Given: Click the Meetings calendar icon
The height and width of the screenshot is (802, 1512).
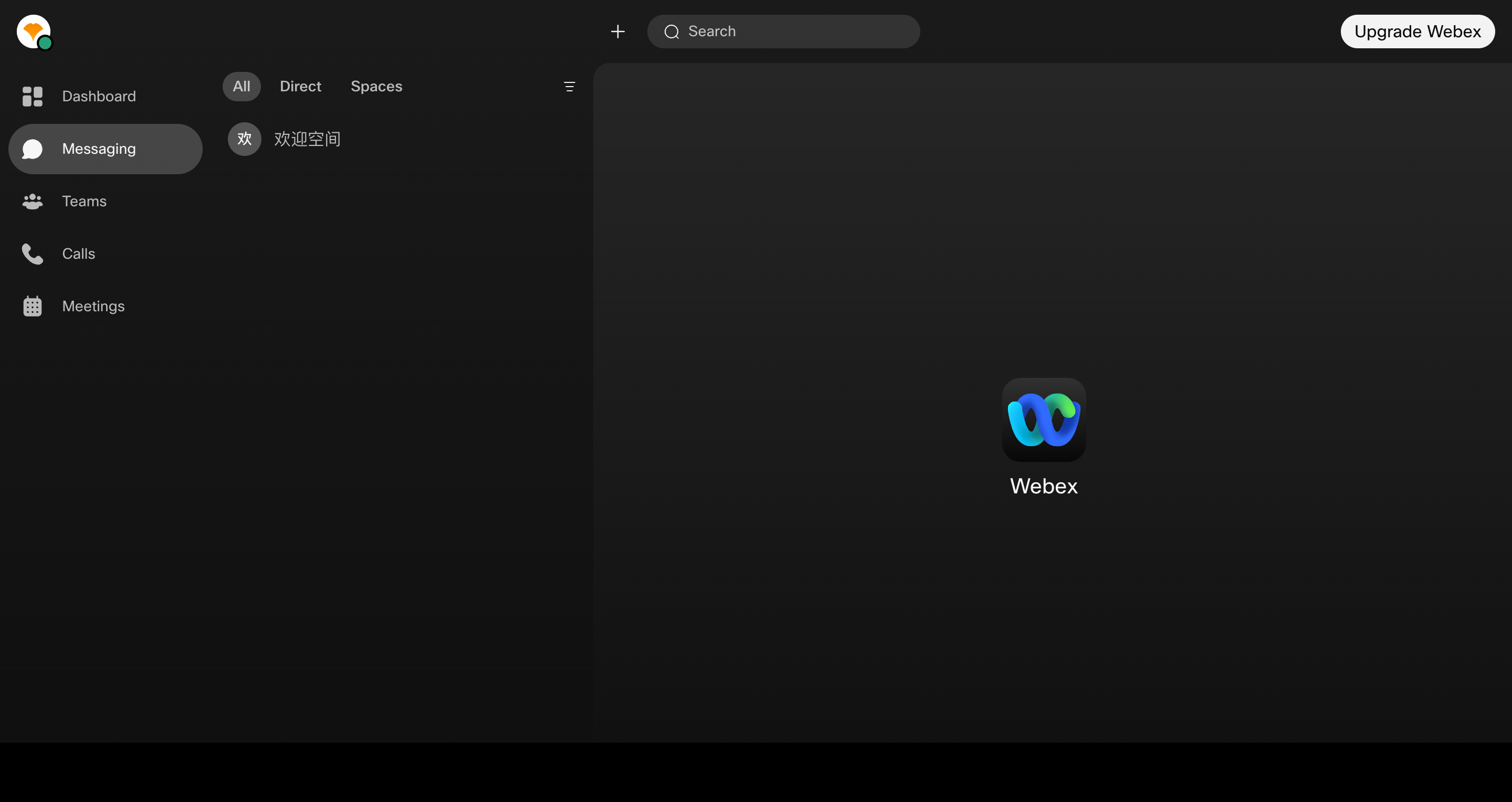Looking at the screenshot, I should click(32, 306).
